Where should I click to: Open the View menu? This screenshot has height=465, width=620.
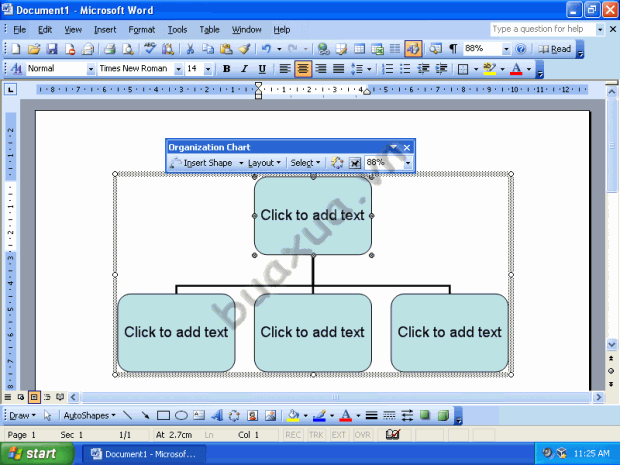tap(73, 30)
